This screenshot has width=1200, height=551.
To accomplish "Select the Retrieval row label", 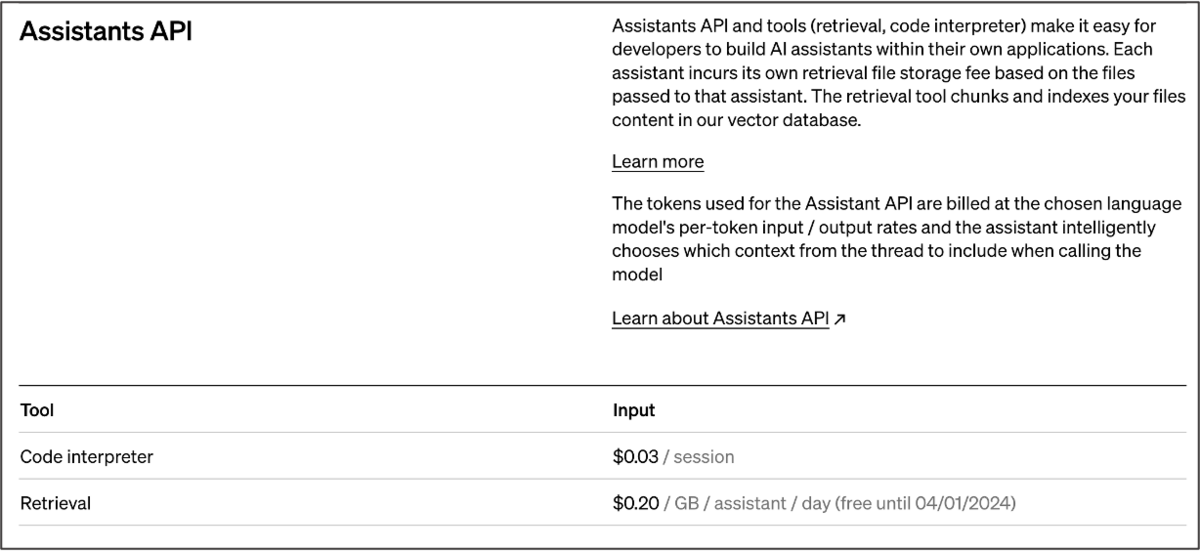I will (55, 504).
